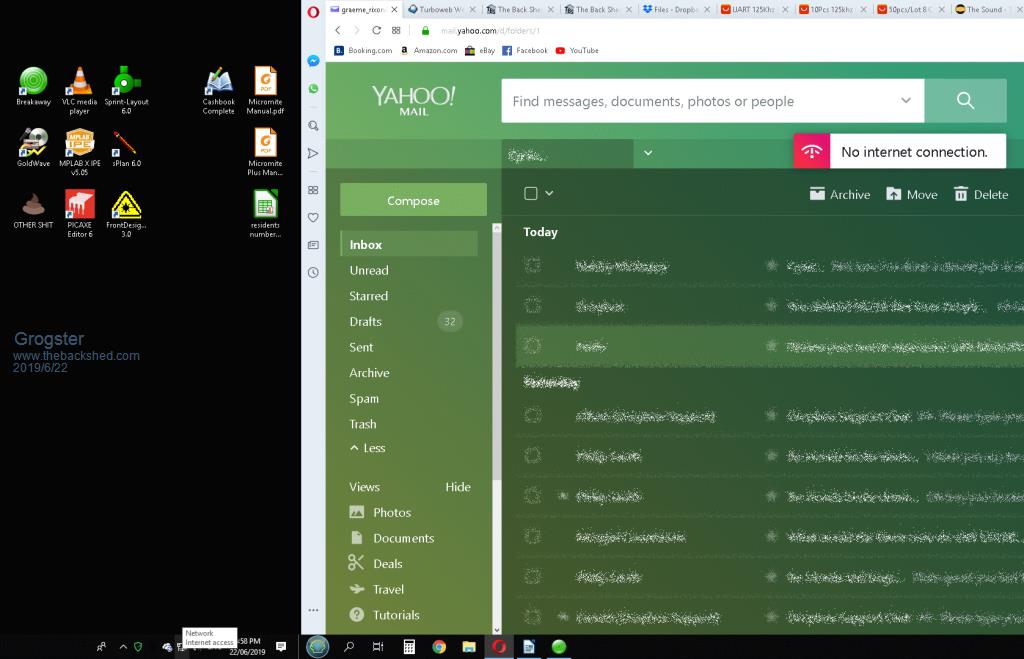This screenshot has width=1024, height=659.
Task: Open the History clock icon in Opera sidebar
Action: 313,272
